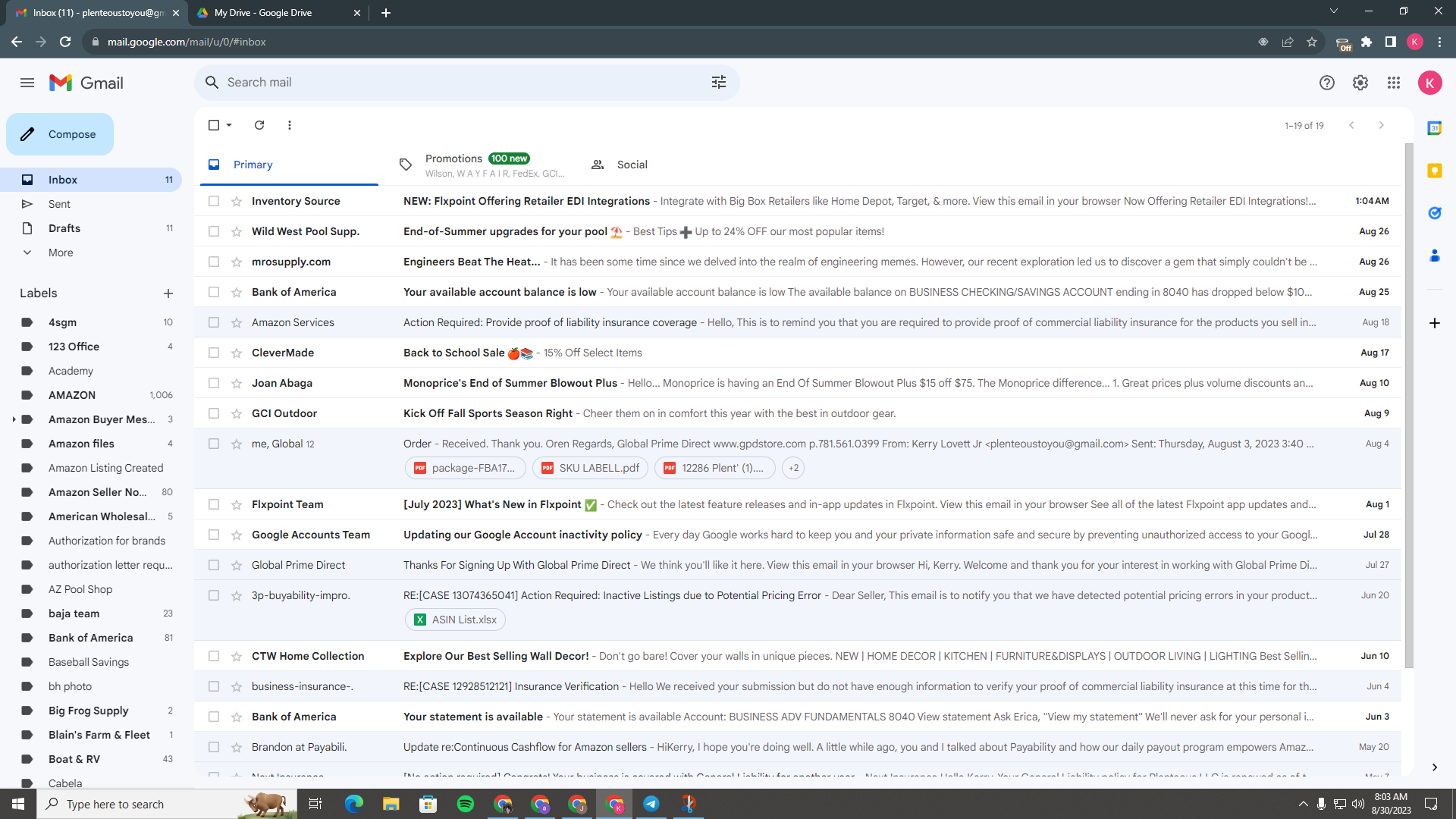Open the Boat & RV label
The image size is (1456, 819).
click(x=74, y=759)
